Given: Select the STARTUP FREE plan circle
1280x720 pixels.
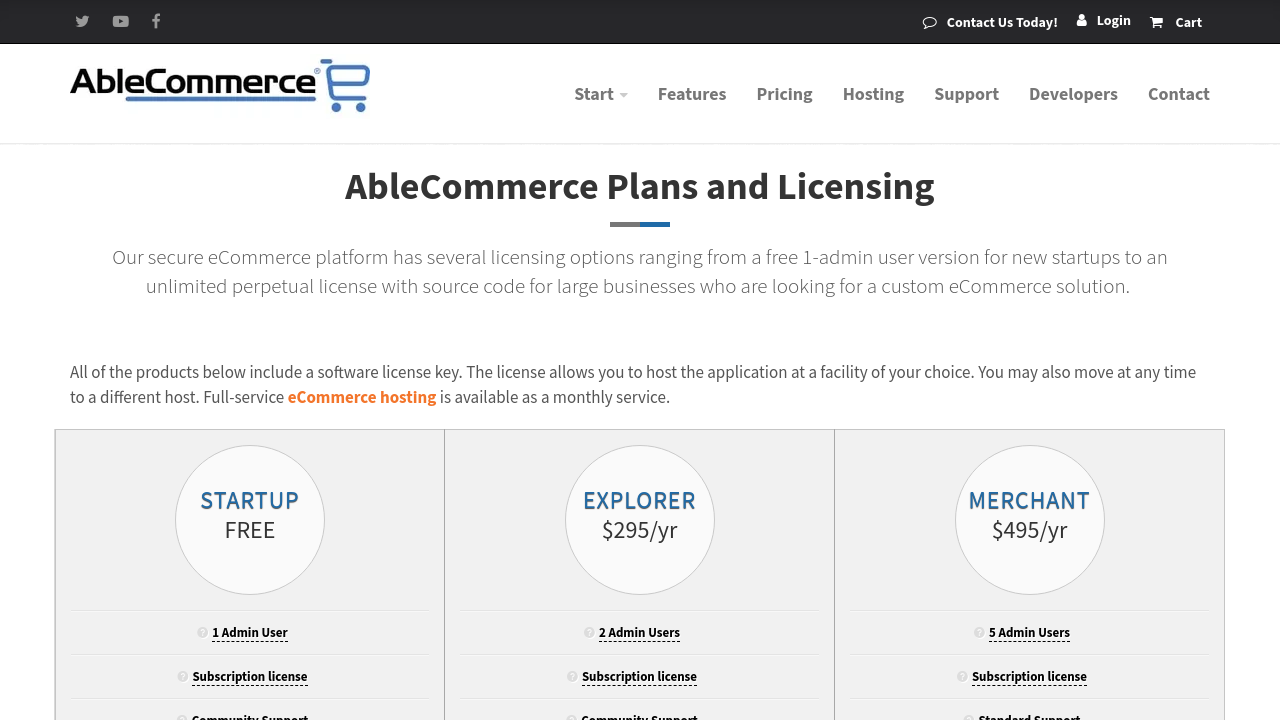Looking at the screenshot, I should click(250, 520).
